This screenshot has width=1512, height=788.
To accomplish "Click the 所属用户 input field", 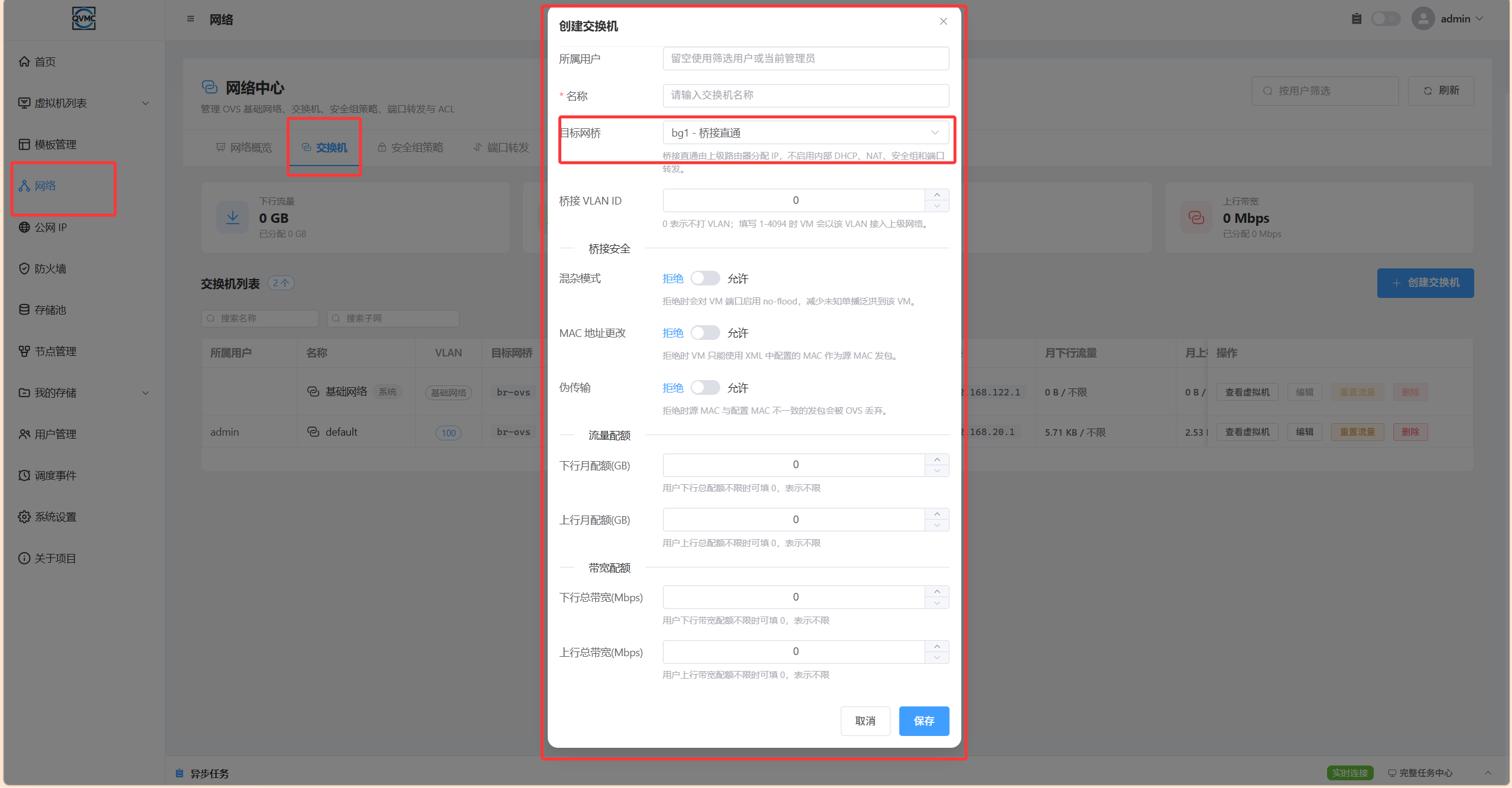I will coord(805,59).
